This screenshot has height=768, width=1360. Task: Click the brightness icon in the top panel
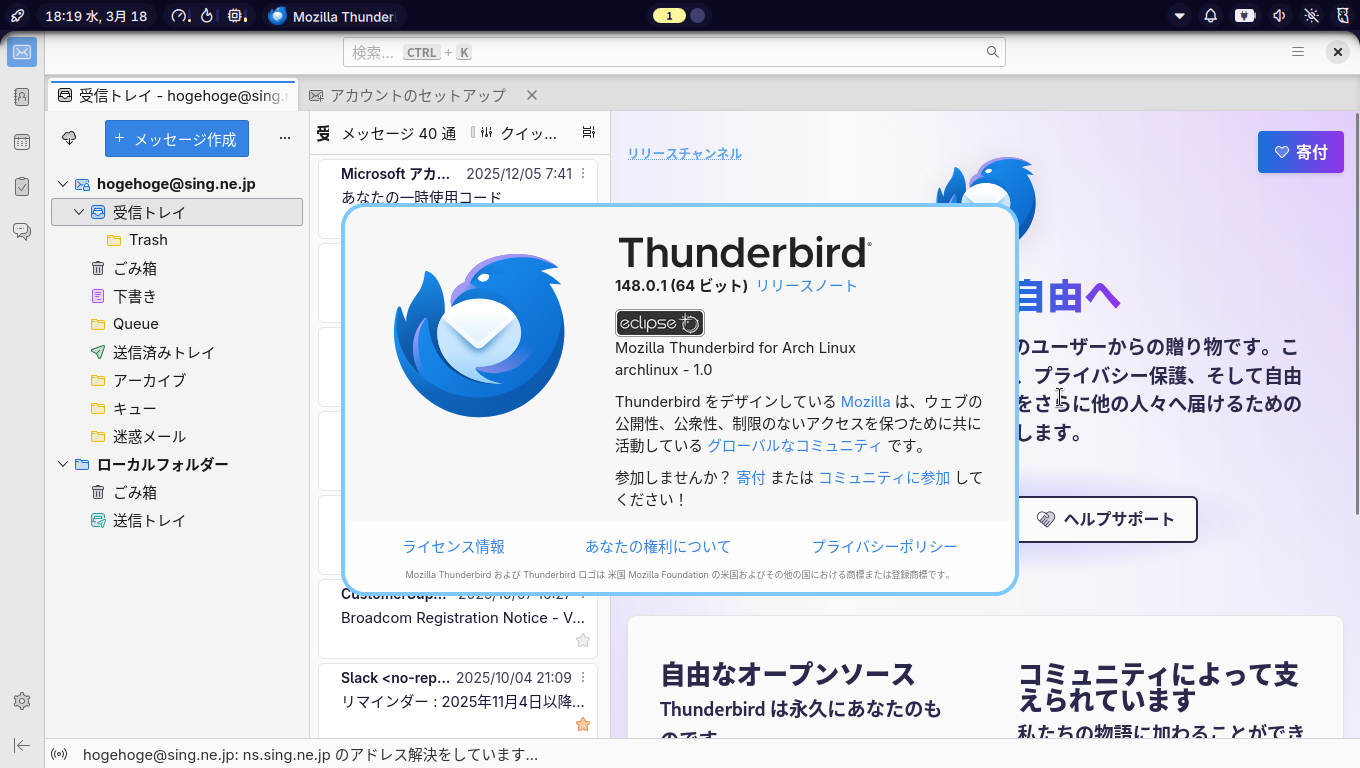click(1312, 16)
